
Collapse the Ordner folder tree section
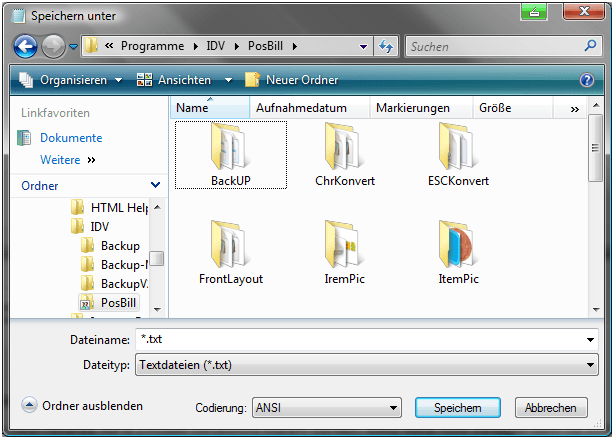(155, 185)
